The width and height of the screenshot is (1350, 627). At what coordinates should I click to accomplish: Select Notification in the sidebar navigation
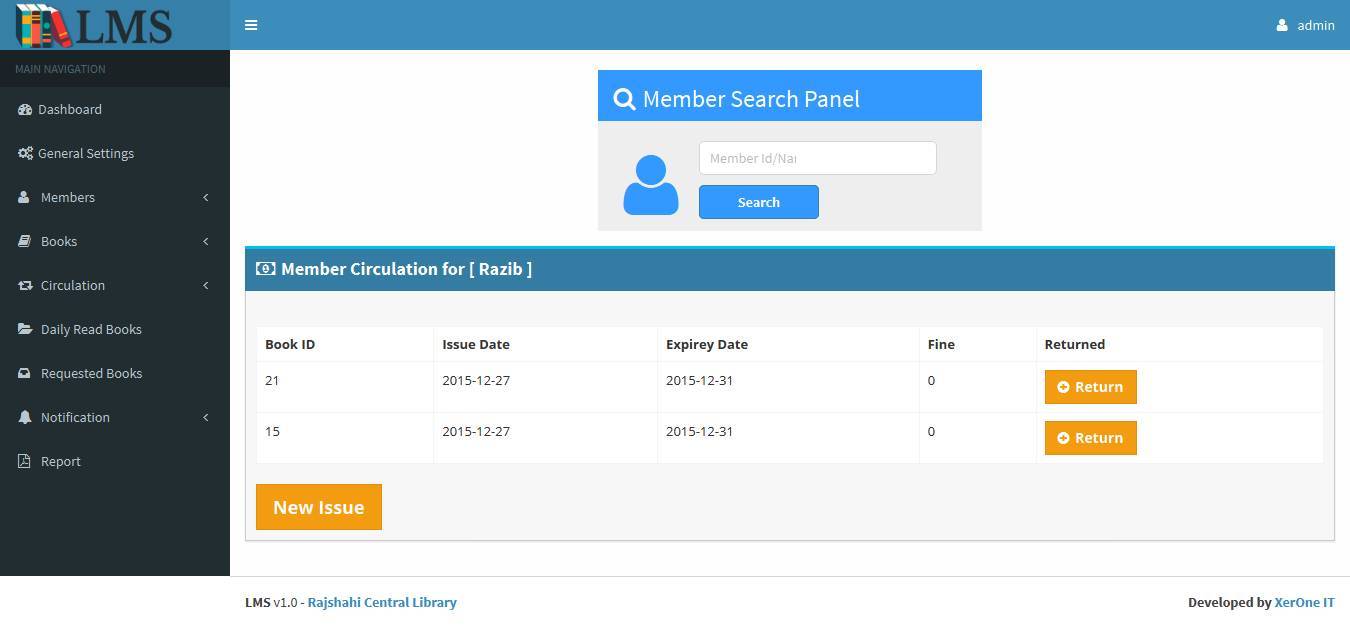tap(76, 417)
